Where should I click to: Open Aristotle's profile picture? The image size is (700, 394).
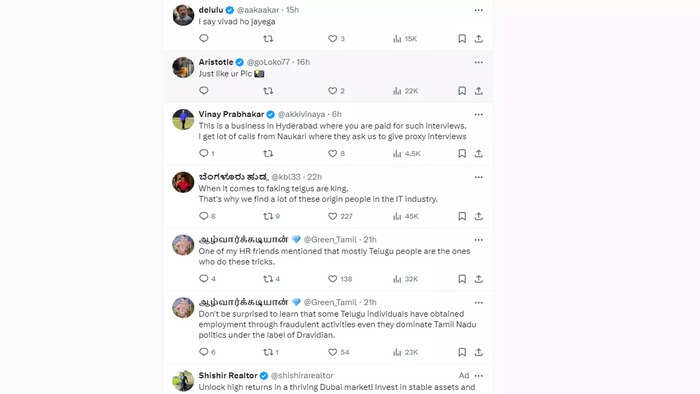pyautogui.click(x=183, y=67)
